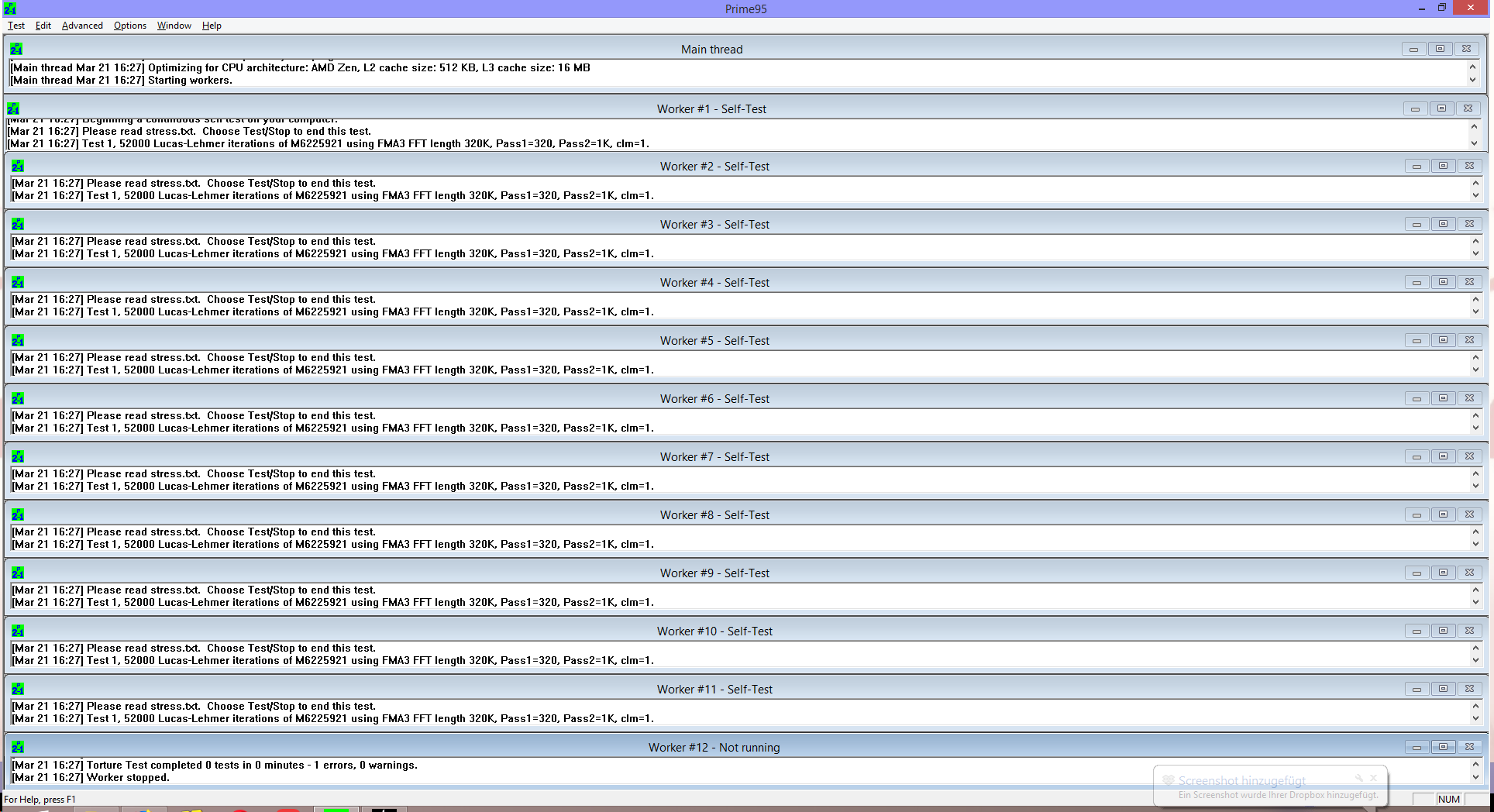Open the Advanced menu
This screenshot has width=1494, height=812.
point(82,26)
